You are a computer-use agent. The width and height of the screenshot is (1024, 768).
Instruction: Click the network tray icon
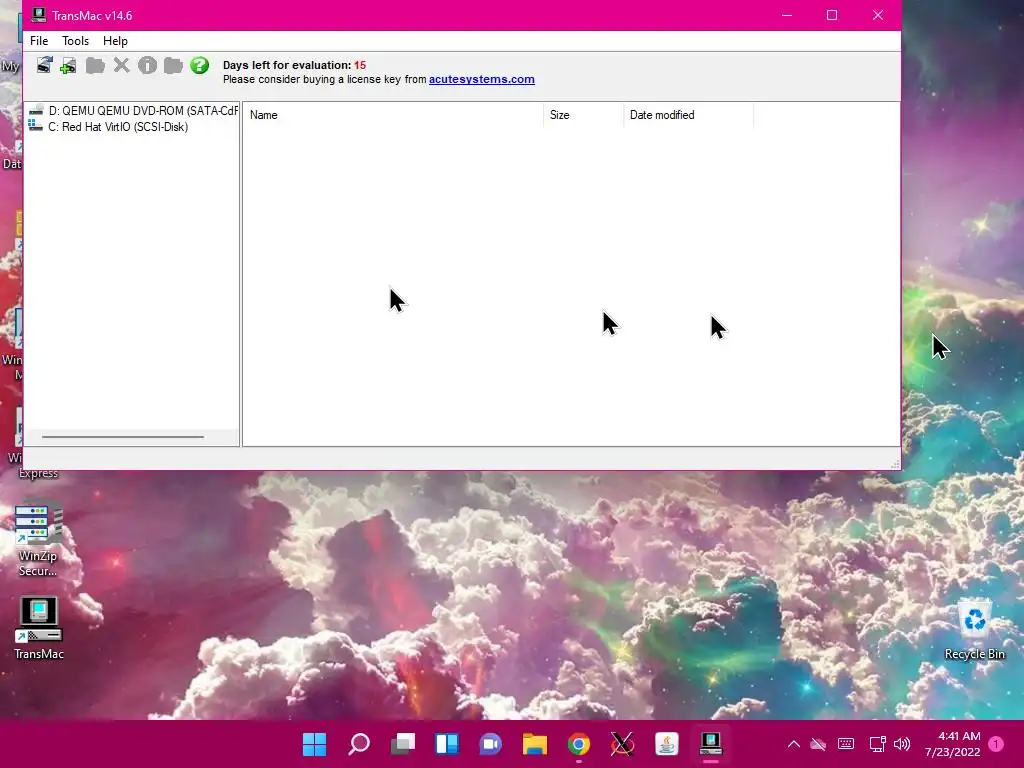[877, 744]
